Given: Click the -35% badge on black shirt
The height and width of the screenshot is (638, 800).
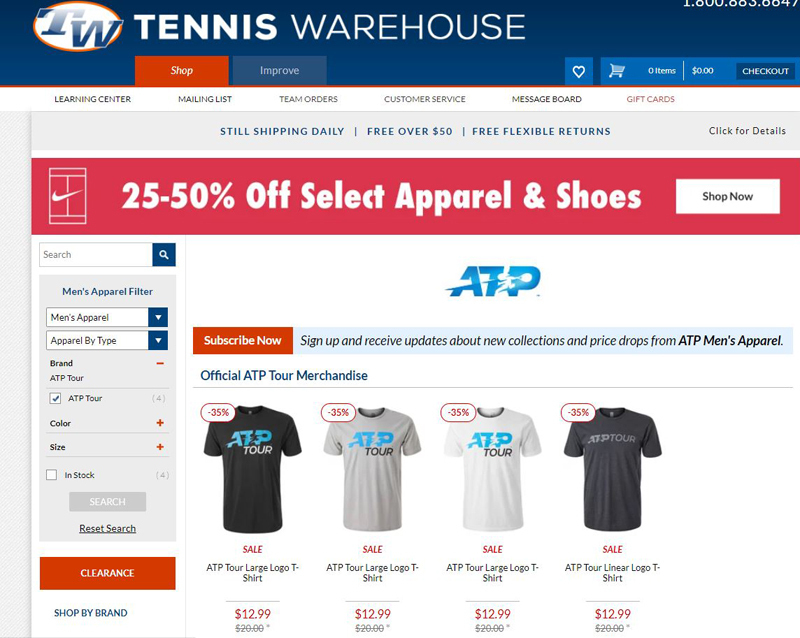Looking at the screenshot, I should coord(218,412).
